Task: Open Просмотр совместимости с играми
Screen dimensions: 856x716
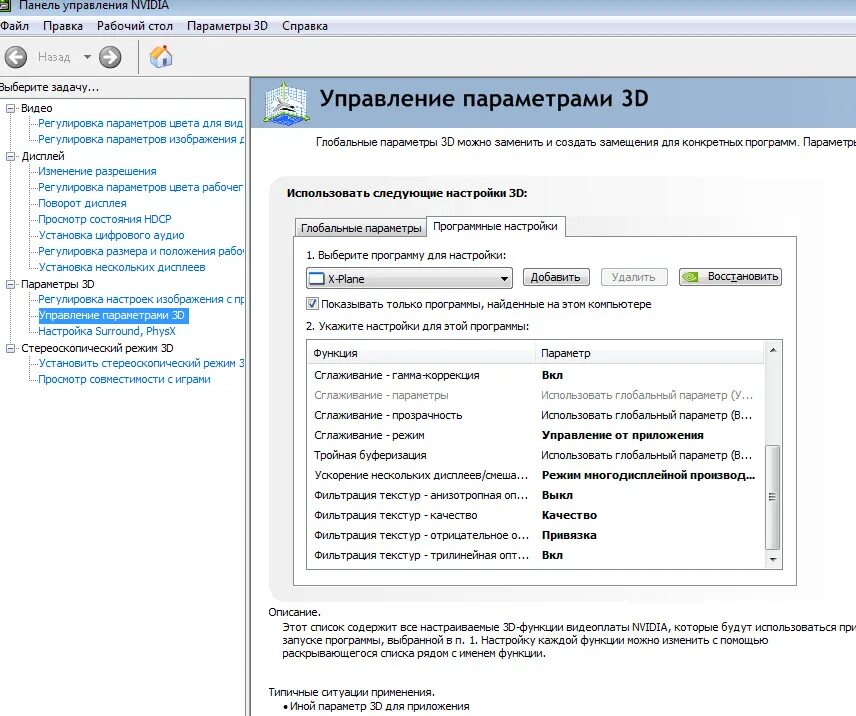Action: pyautogui.click(x=124, y=379)
